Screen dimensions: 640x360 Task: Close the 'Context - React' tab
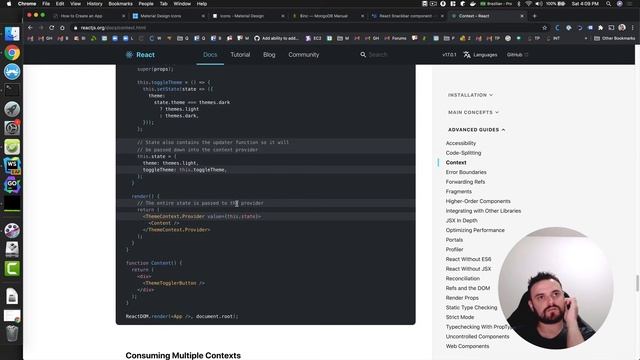[x=522, y=16]
